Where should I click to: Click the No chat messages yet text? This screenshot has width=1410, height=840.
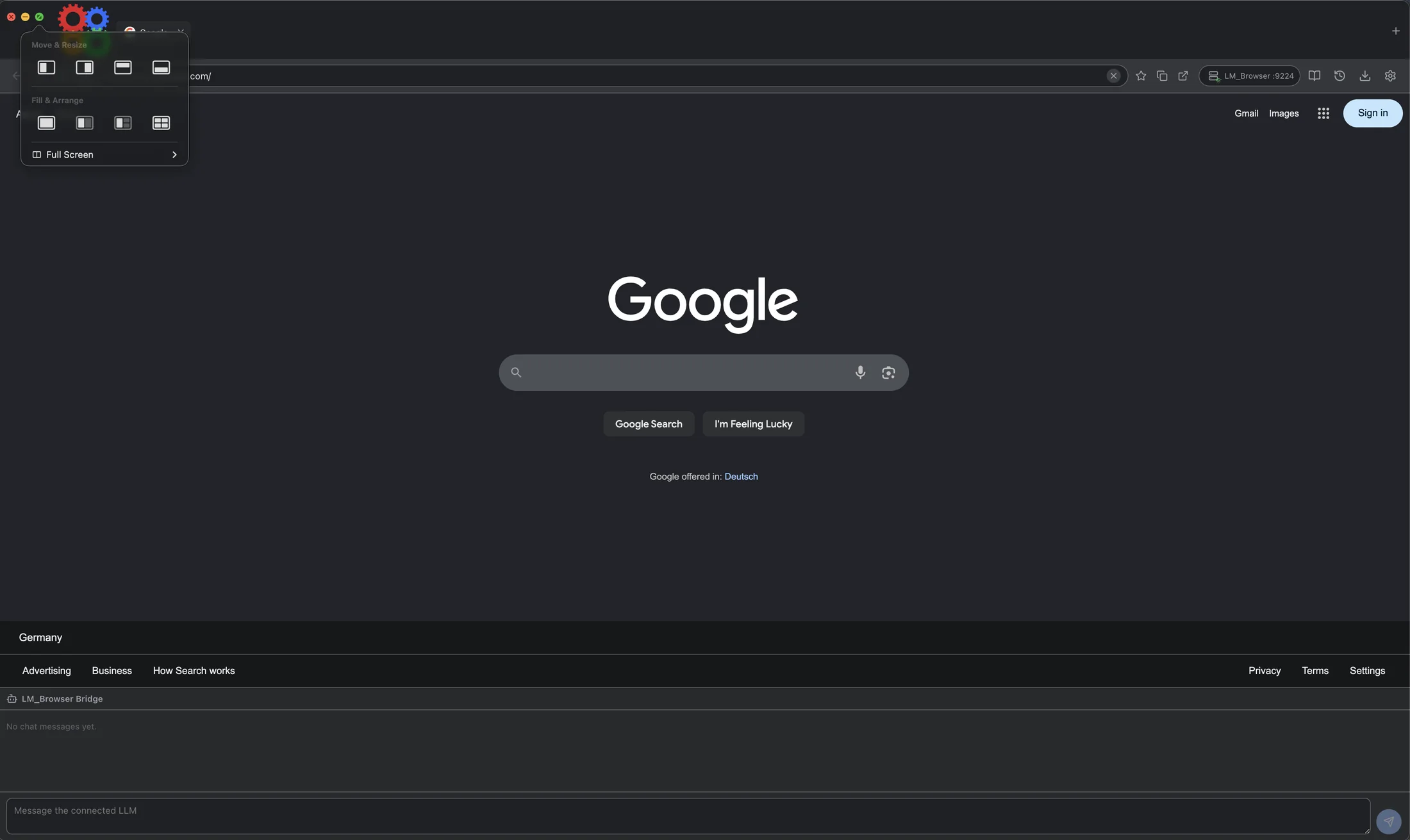51,727
